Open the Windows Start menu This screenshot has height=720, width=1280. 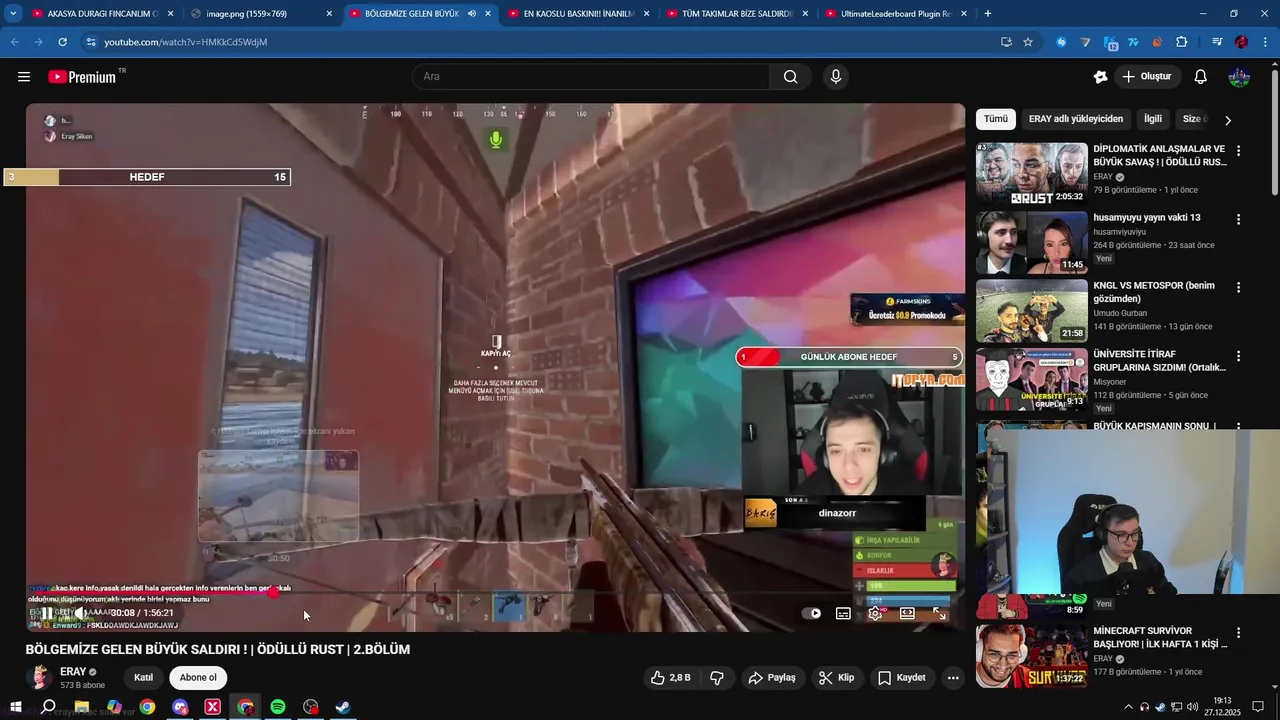(x=16, y=707)
